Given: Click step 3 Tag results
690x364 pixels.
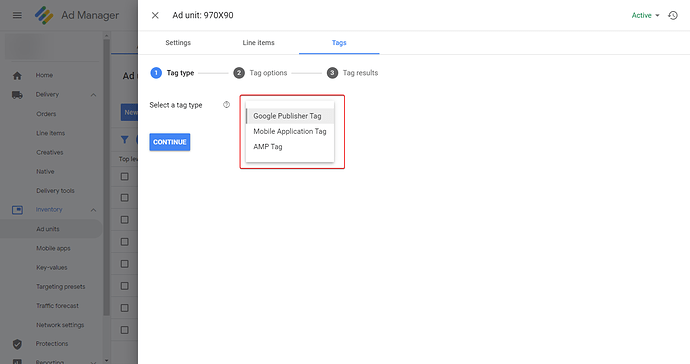Looking at the screenshot, I should (x=352, y=73).
